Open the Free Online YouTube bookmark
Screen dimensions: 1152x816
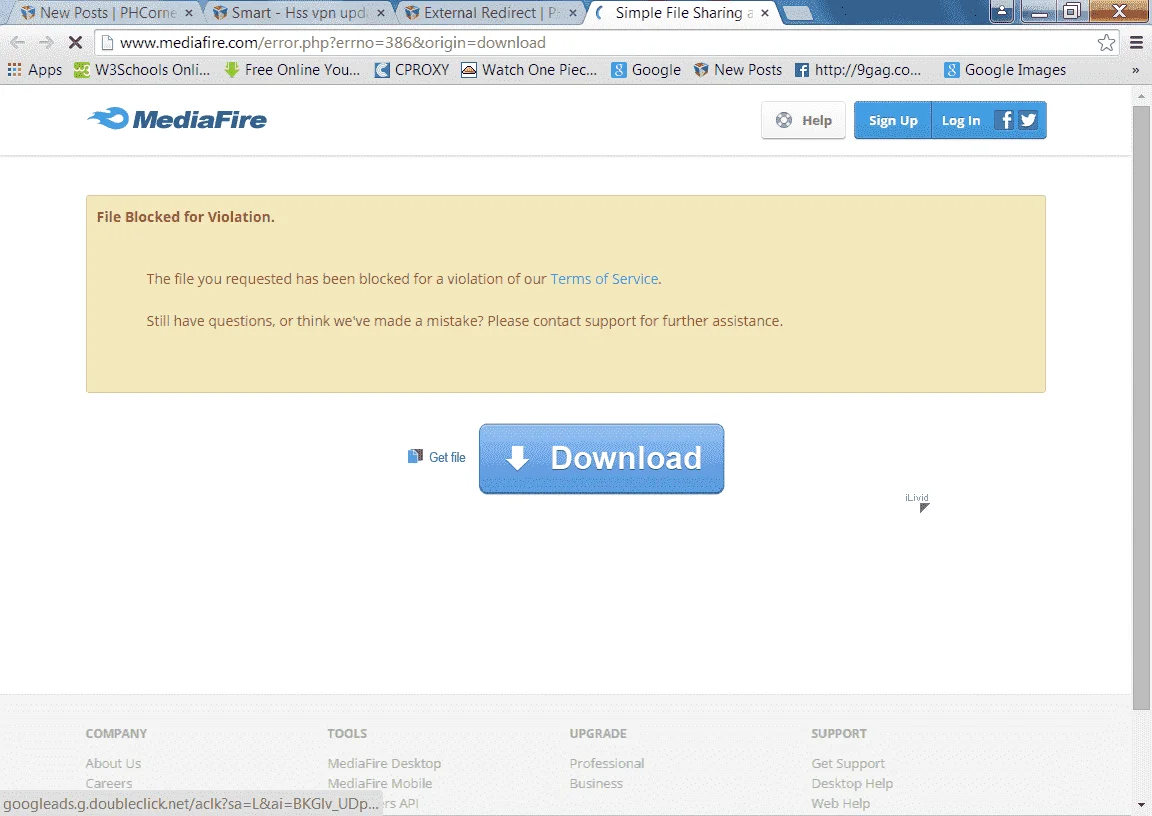tap(292, 70)
